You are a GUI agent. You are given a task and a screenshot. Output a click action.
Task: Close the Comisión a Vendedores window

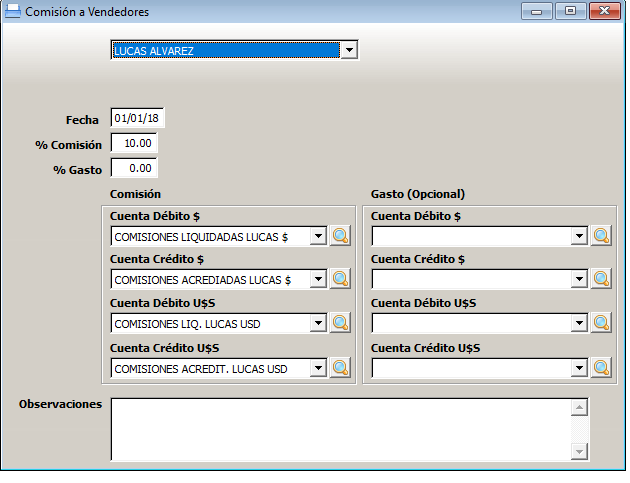pyautogui.click(x=604, y=11)
